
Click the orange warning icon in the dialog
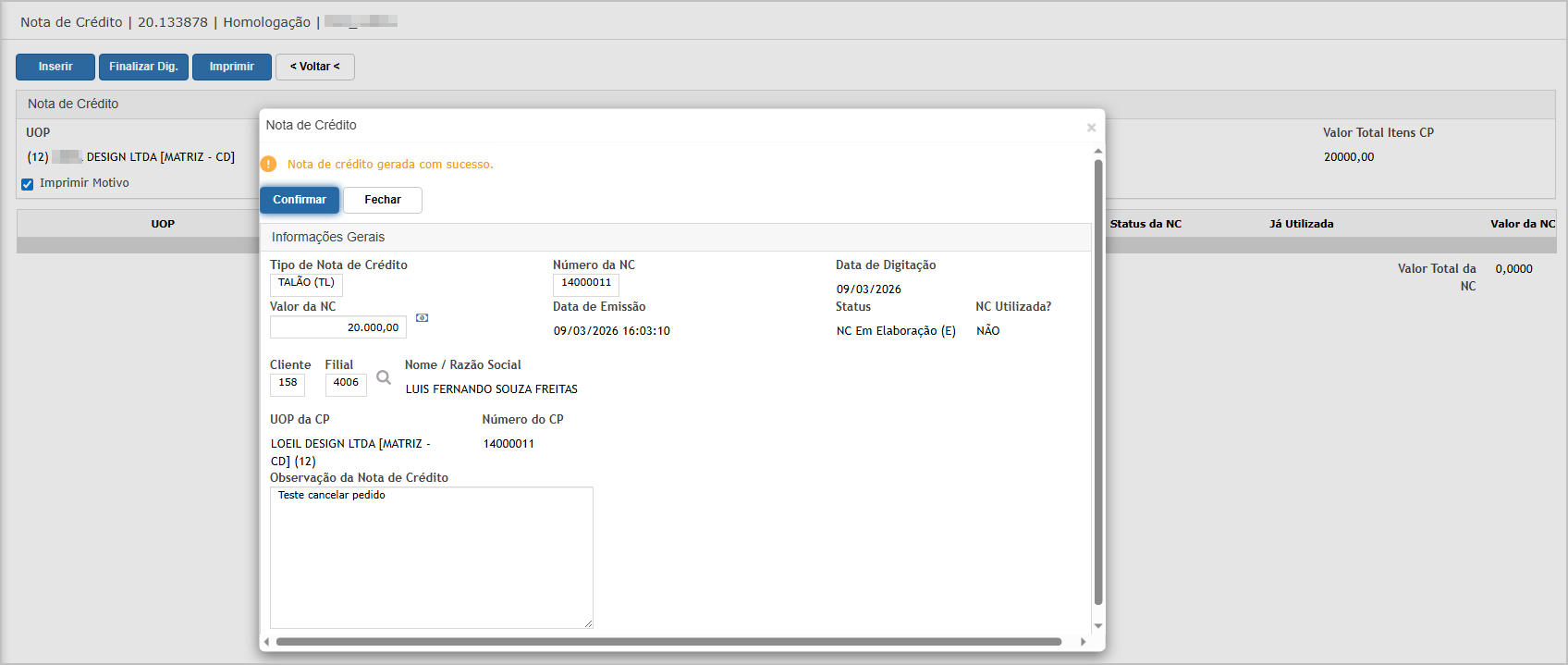pyautogui.click(x=269, y=165)
